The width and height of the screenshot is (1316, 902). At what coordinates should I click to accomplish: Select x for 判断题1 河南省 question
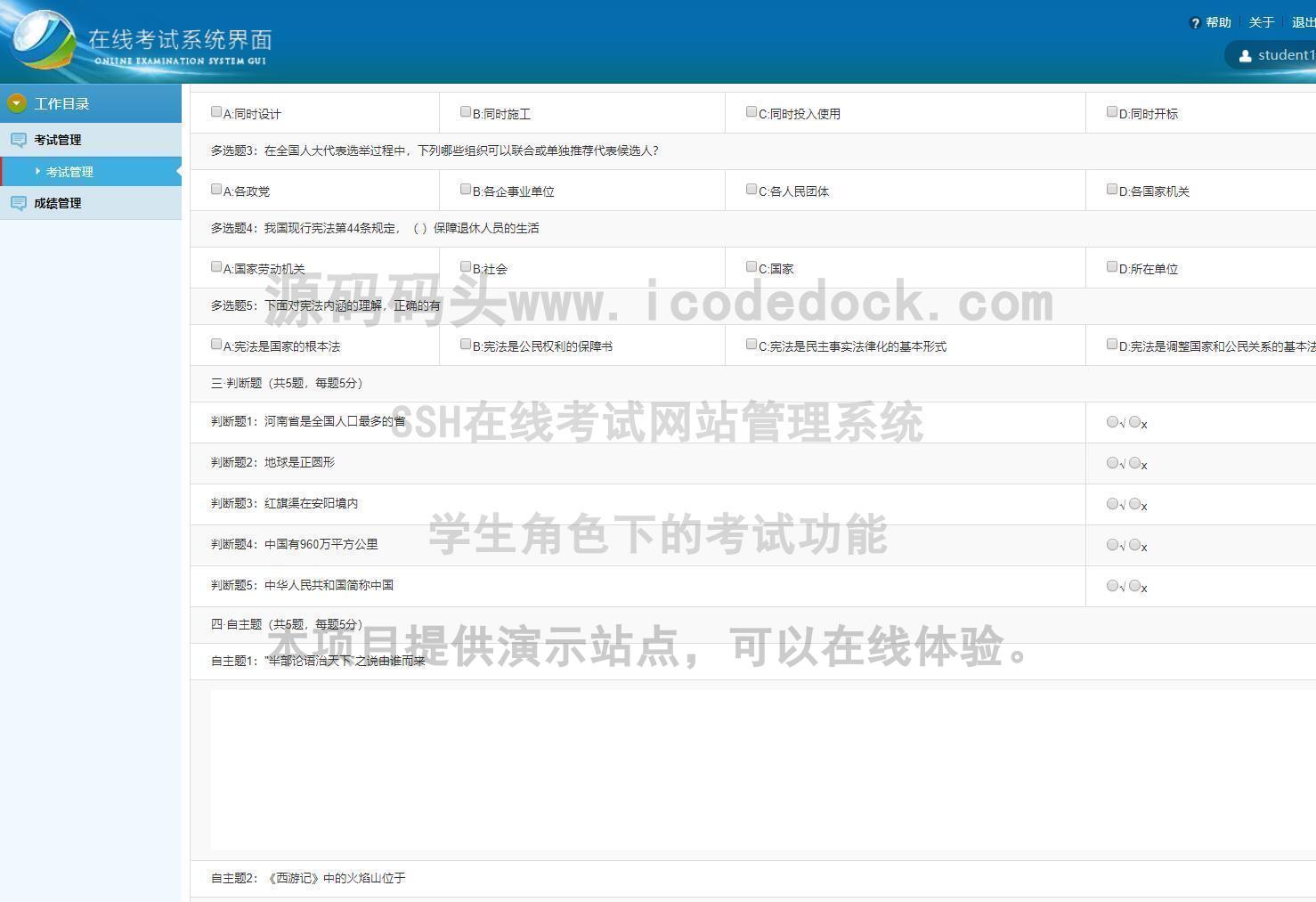tap(1134, 422)
